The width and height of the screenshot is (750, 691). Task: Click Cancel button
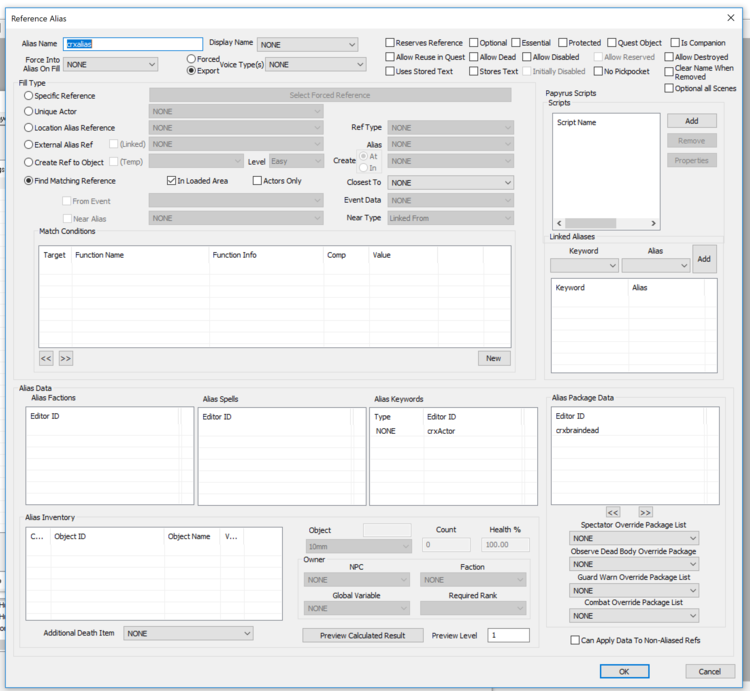(709, 671)
